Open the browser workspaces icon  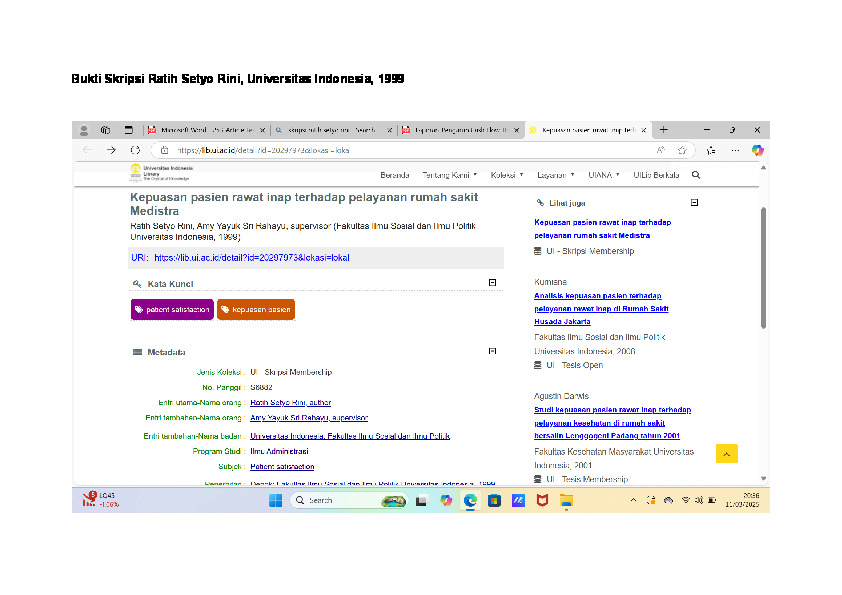[x=105, y=130]
